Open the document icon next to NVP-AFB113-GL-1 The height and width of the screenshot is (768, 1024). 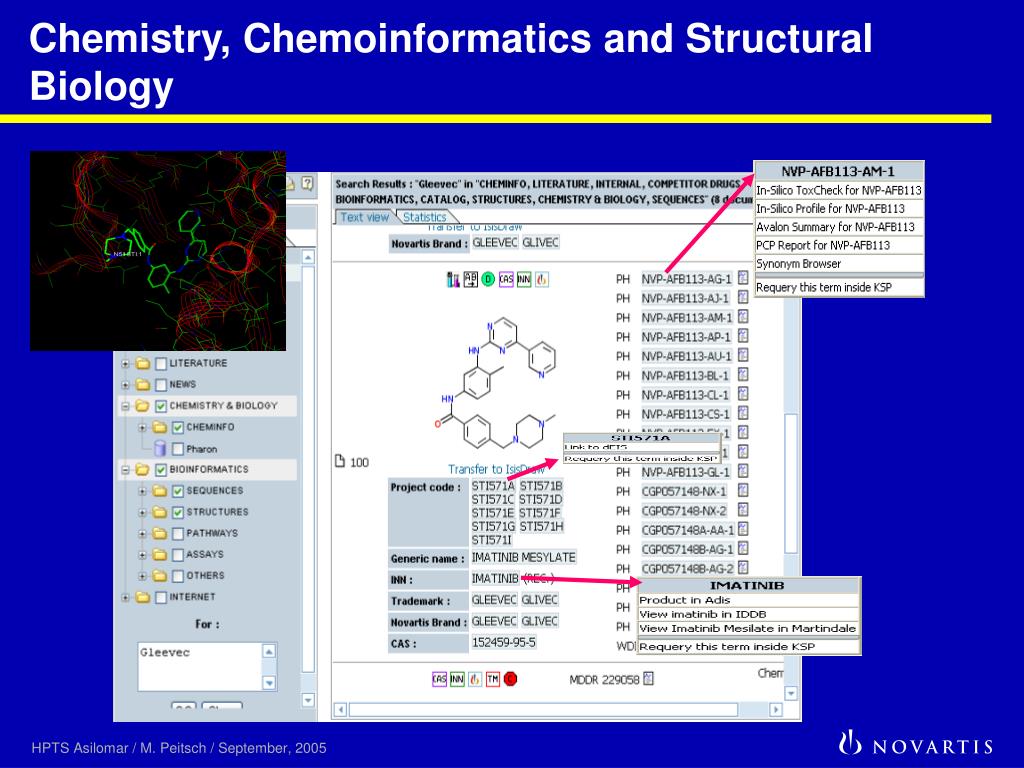point(743,472)
